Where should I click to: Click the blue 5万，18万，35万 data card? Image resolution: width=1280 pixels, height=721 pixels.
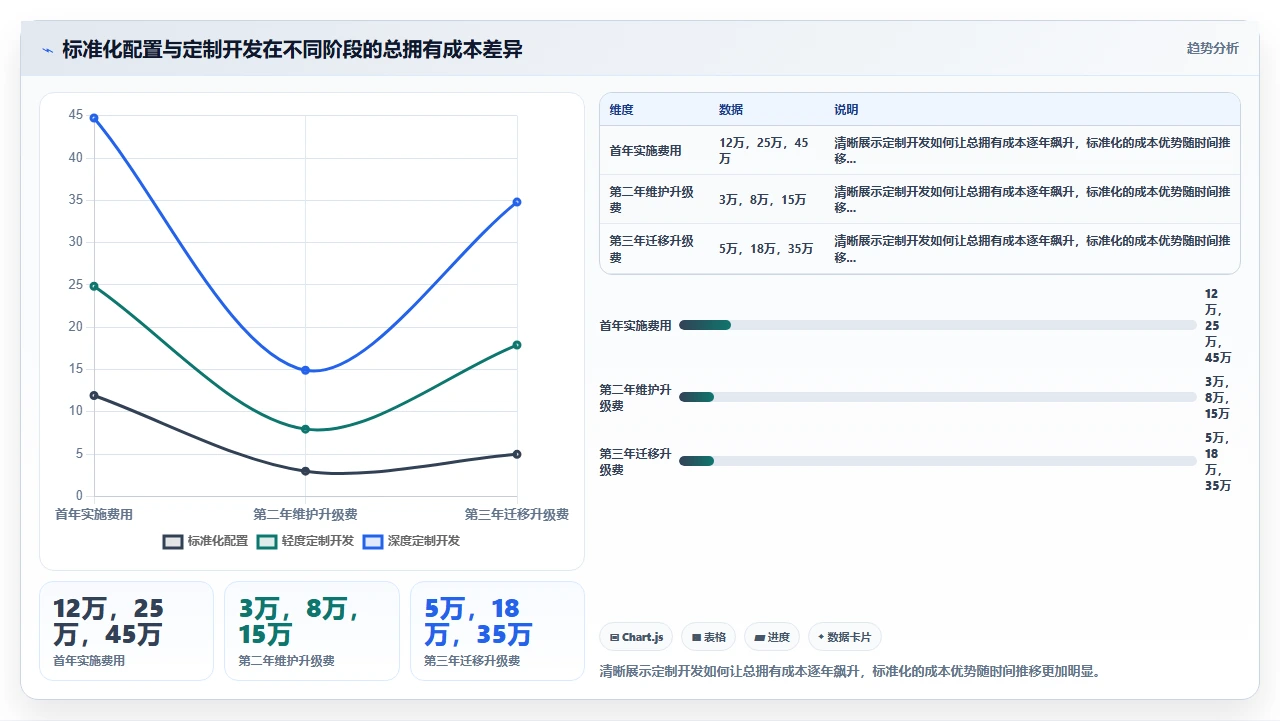tap(497, 631)
